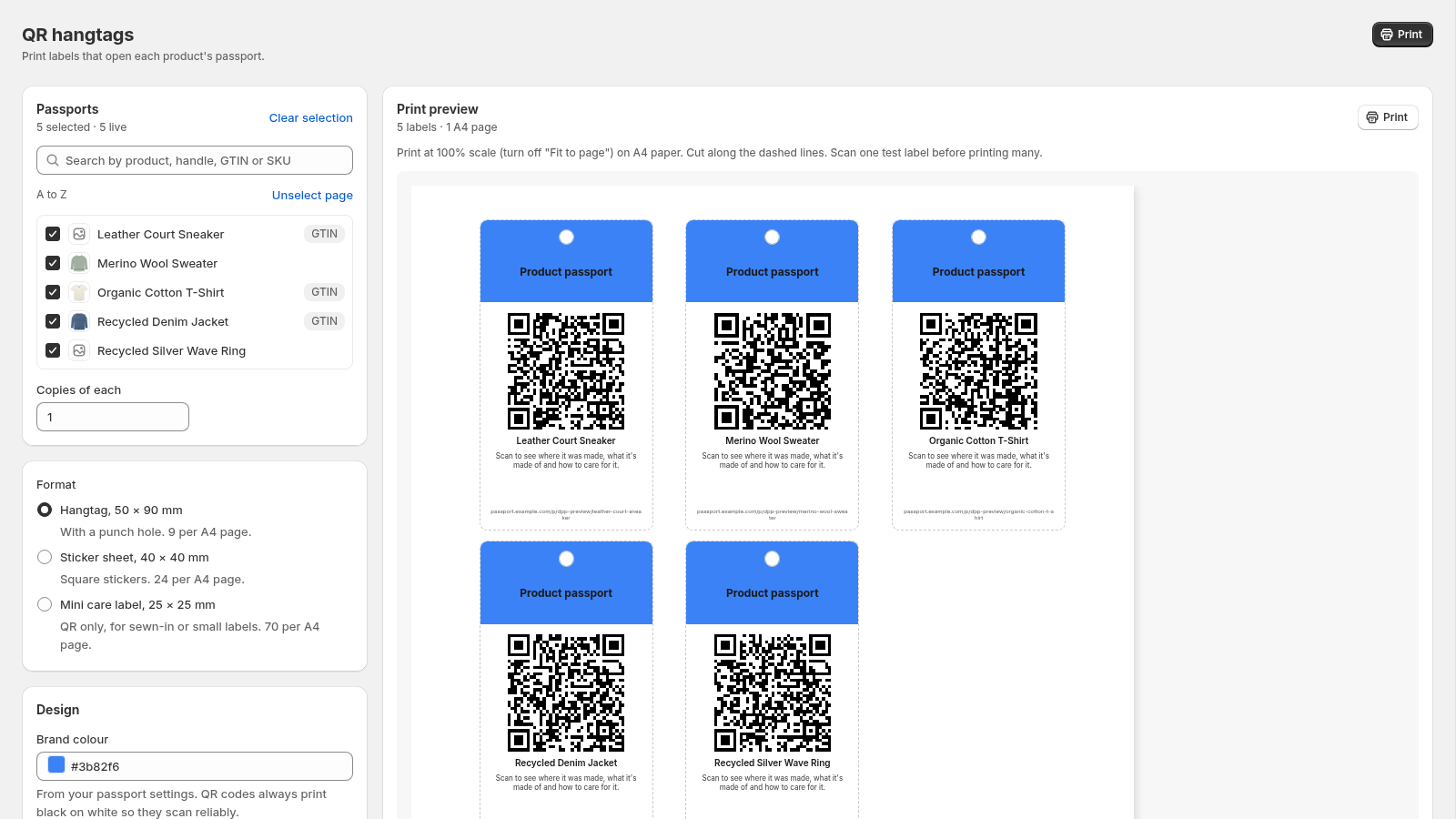Viewport: 1456px width, 819px height.
Task: Click Clear selection link
Action: (x=311, y=118)
